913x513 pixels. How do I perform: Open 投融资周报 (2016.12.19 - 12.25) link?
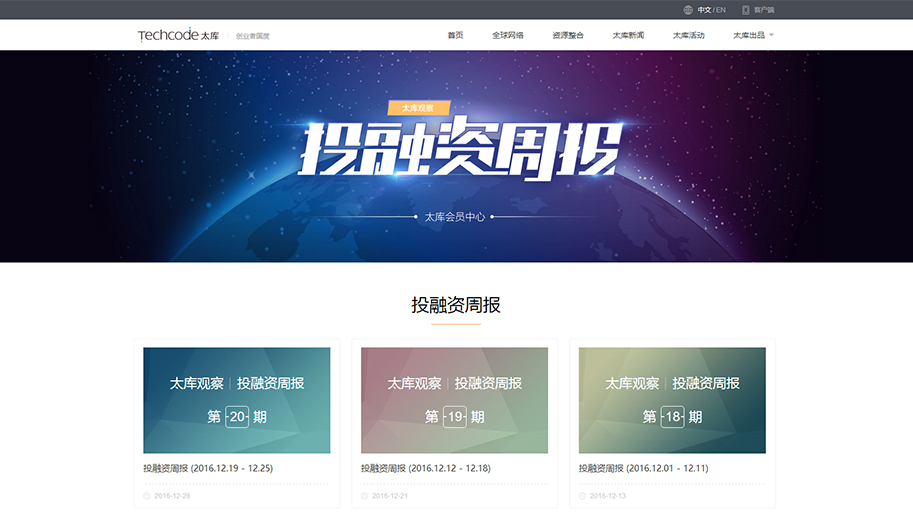pos(208,468)
